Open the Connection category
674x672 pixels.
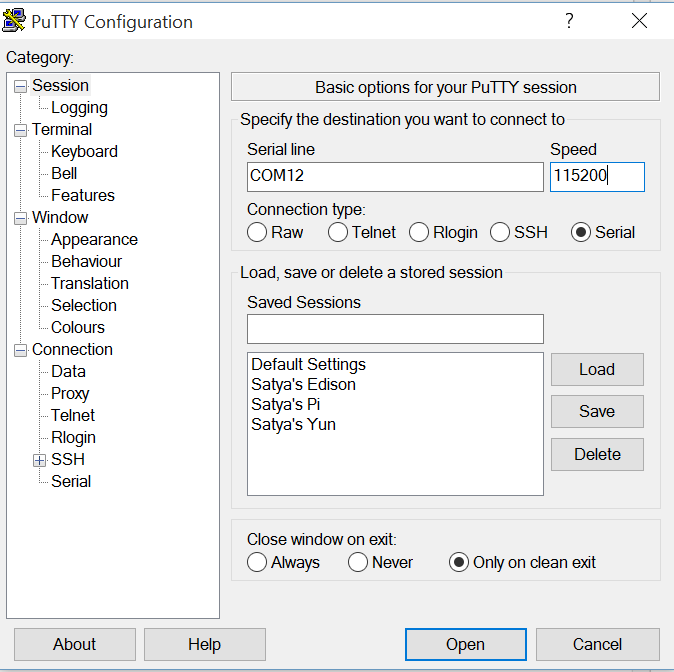(x=72, y=349)
